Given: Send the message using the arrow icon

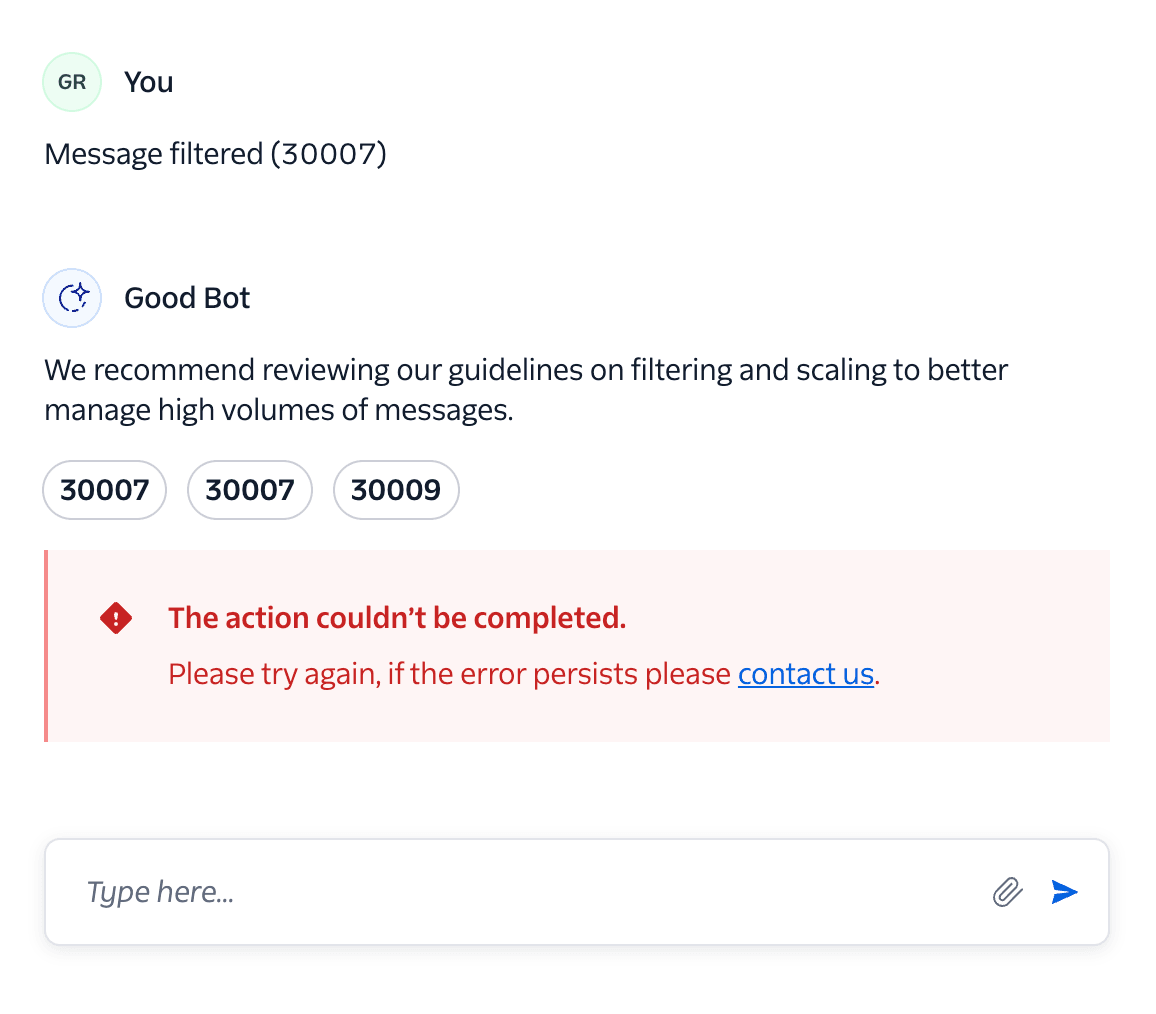Looking at the screenshot, I should coord(1064,891).
